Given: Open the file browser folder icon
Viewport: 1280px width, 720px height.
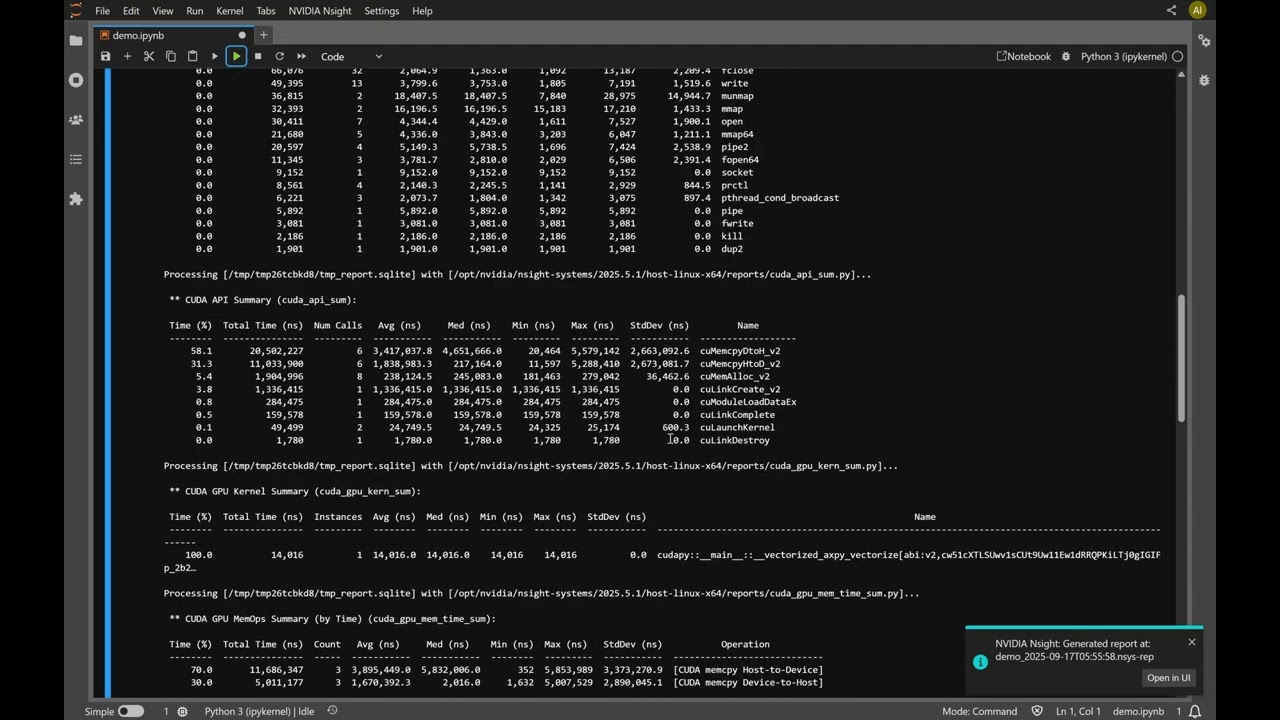Looking at the screenshot, I should point(76,41).
